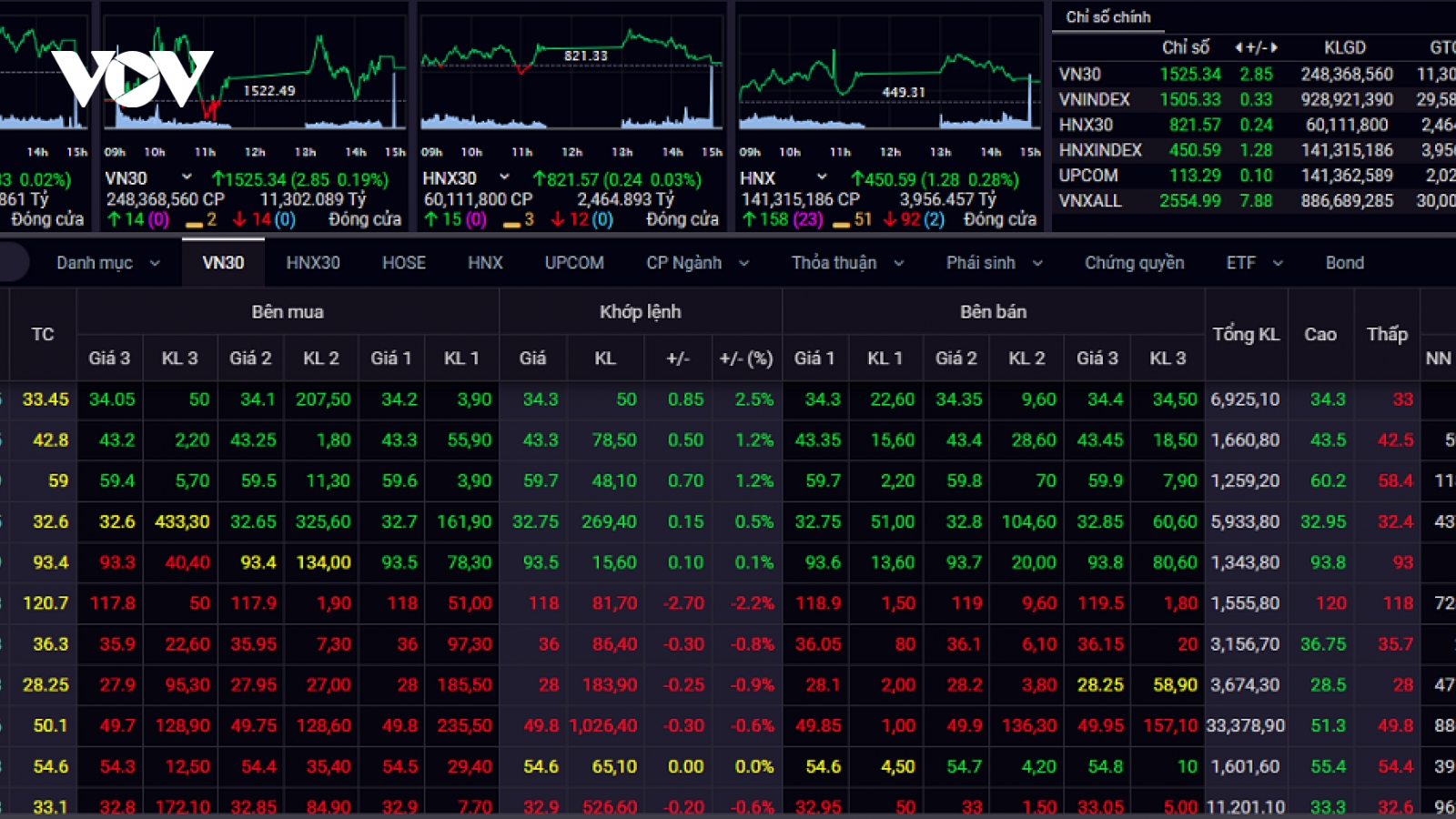Click the VN30 intraday chart

tap(254, 73)
